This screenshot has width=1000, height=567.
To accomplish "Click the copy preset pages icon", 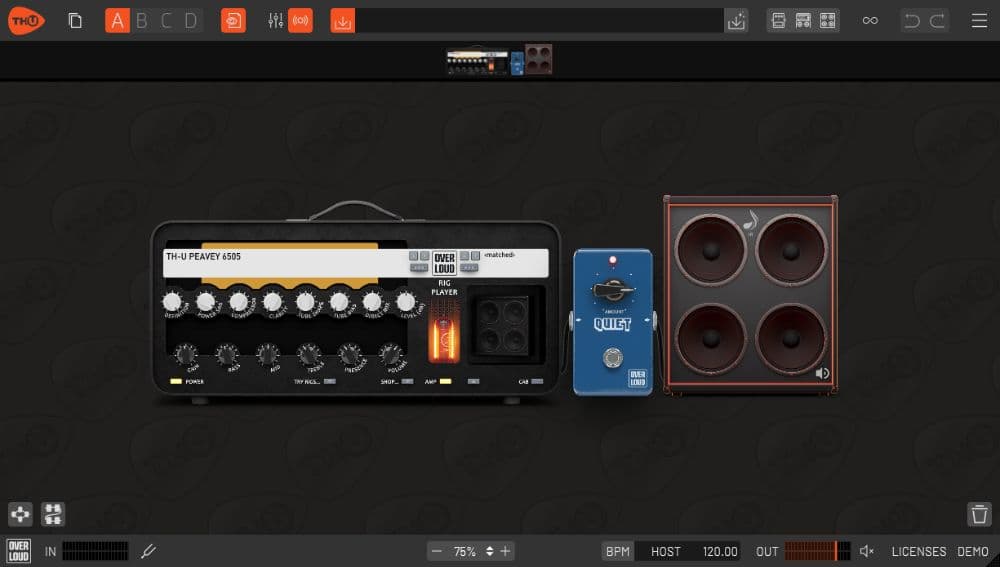I will [x=75, y=20].
